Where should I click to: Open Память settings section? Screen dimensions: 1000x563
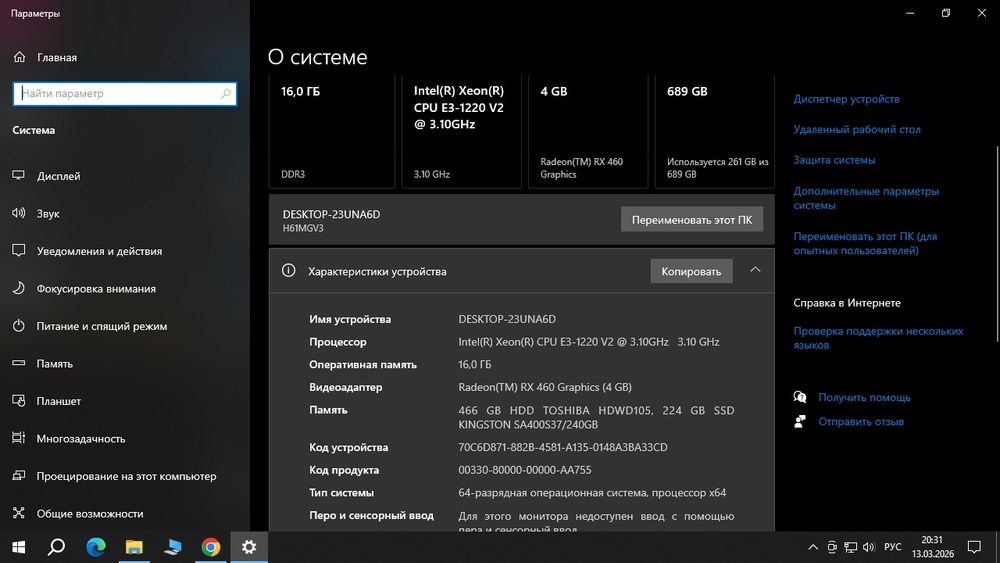pyautogui.click(x=54, y=364)
